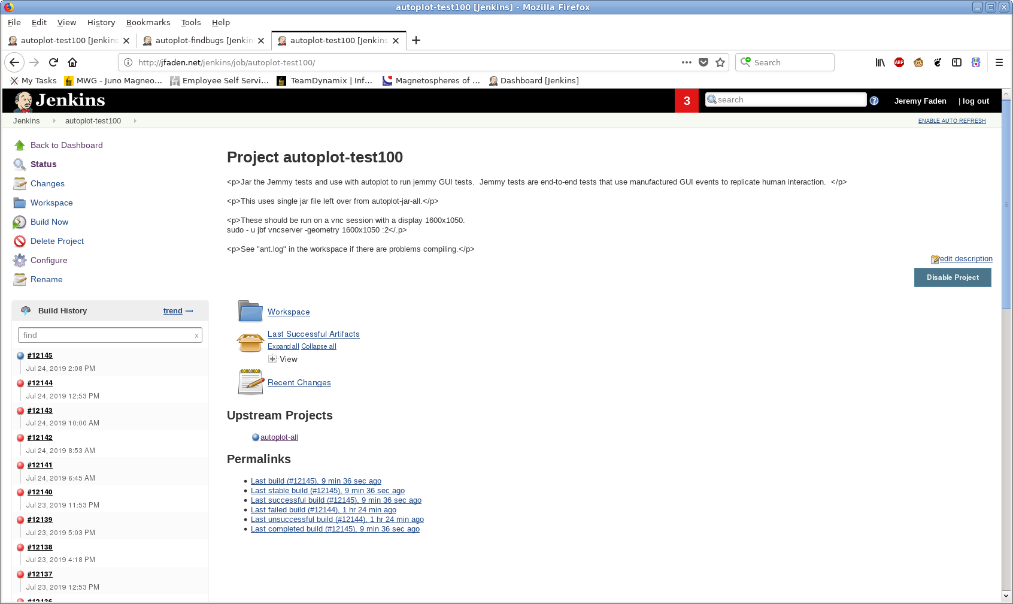Clear the find field with x

click(196, 335)
